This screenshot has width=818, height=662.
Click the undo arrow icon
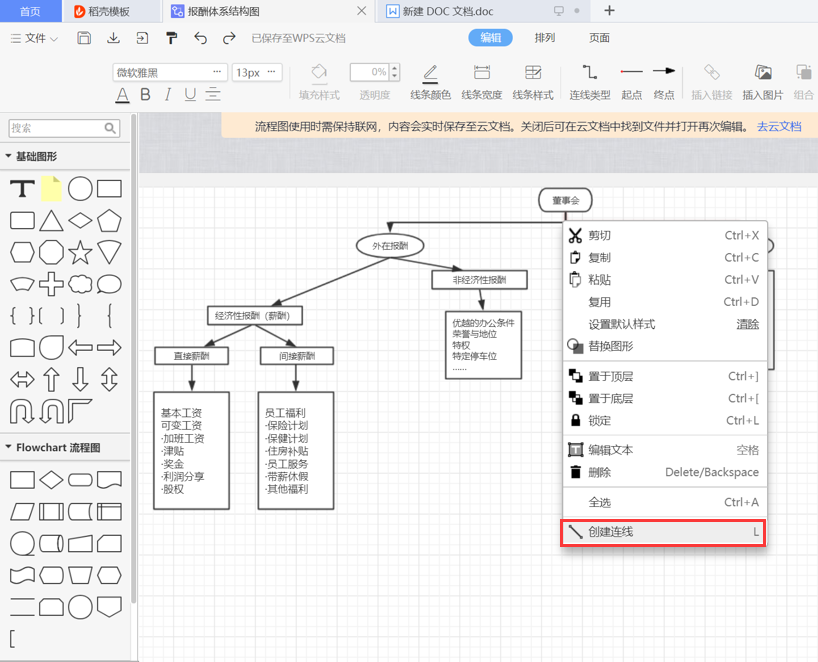200,38
